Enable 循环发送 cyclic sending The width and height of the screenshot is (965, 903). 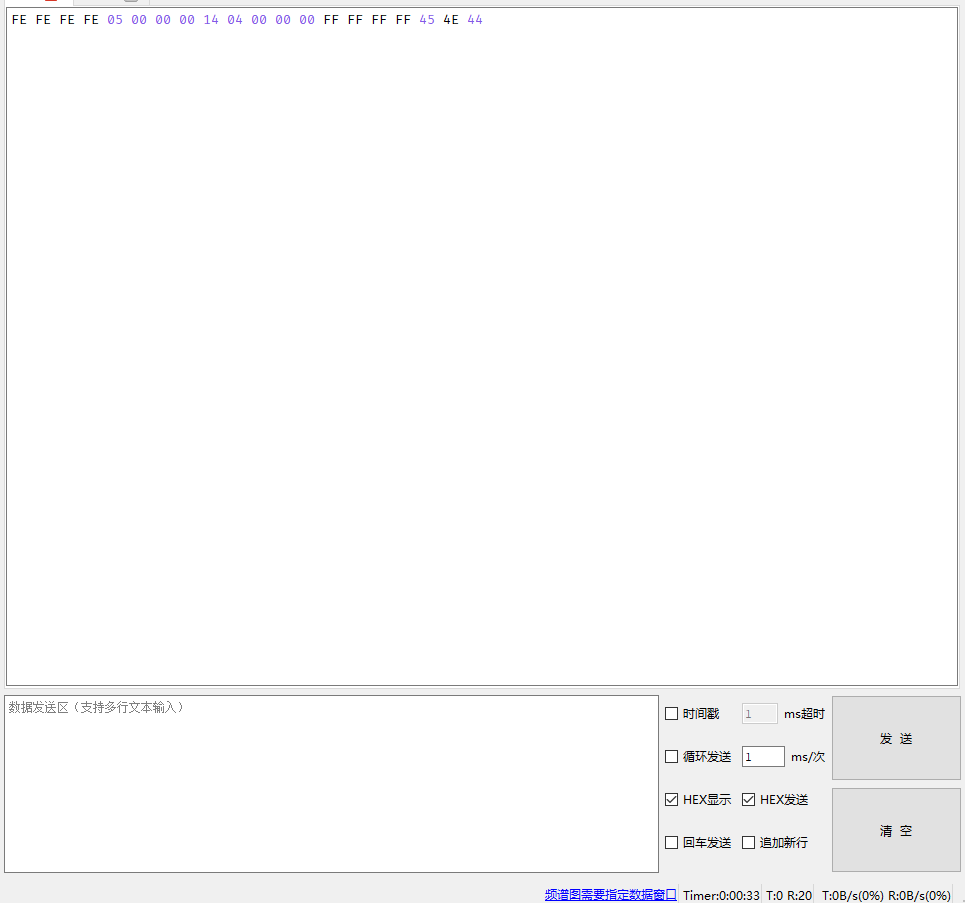pos(671,756)
